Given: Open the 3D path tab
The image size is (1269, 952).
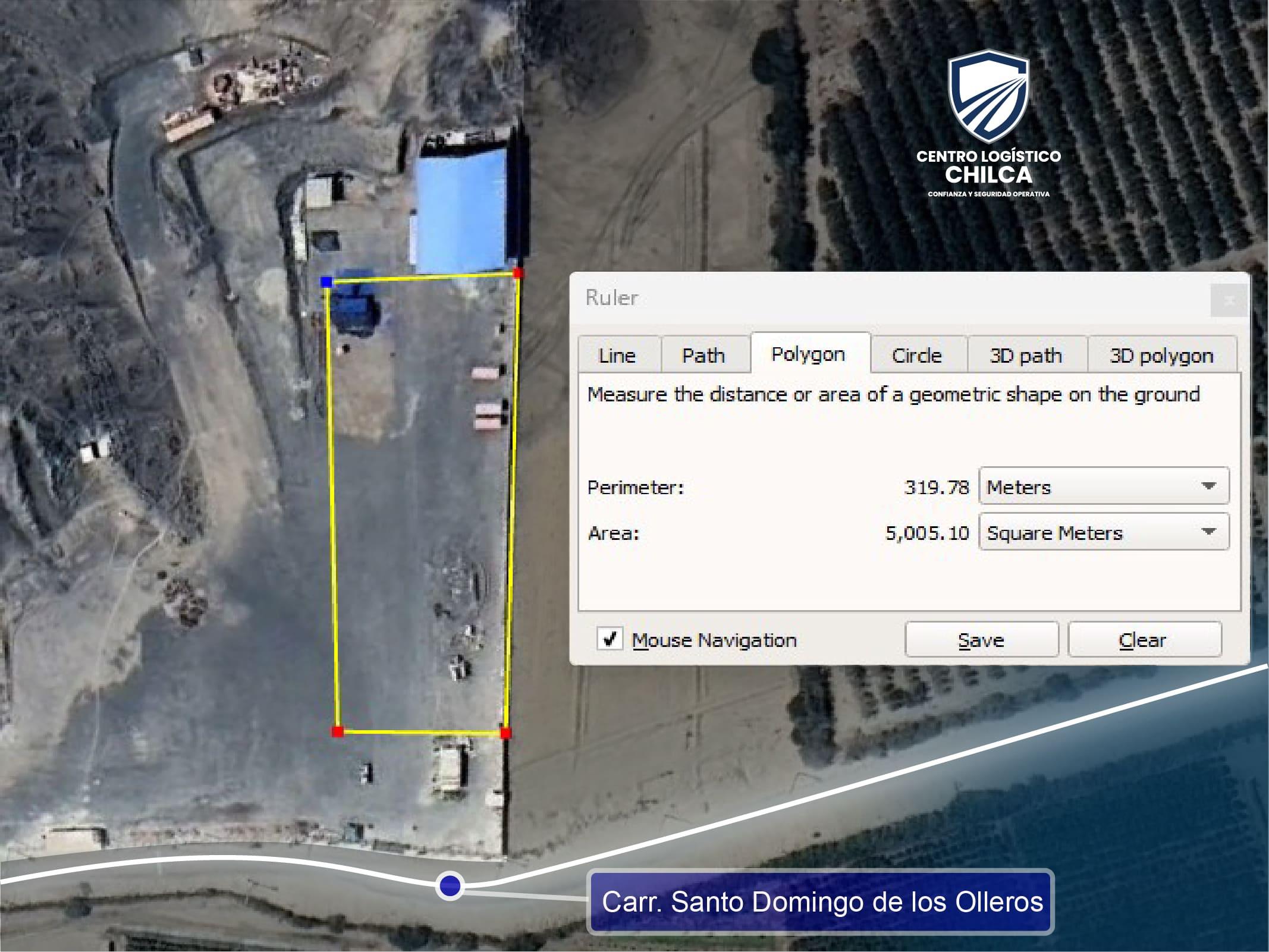Looking at the screenshot, I should [x=1026, y=355].
